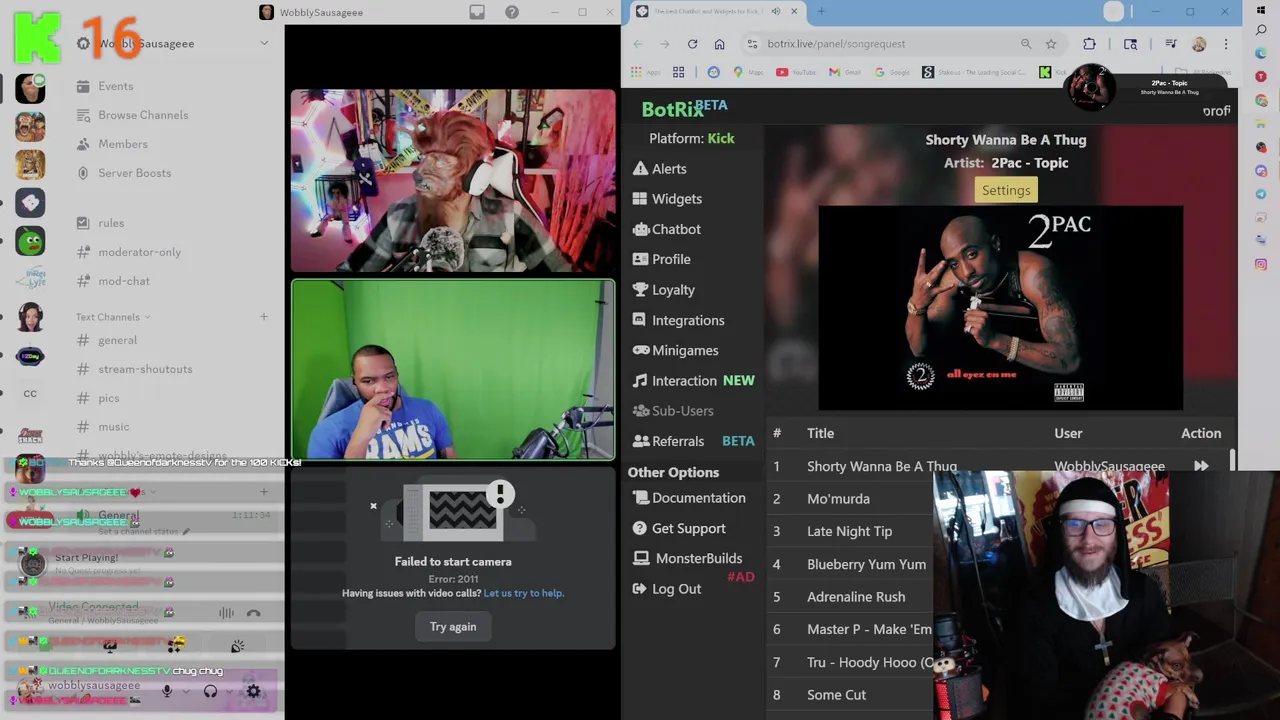Open Loyalty trophy menu item
Viewport: 1280px width, 720px height.
663,290
